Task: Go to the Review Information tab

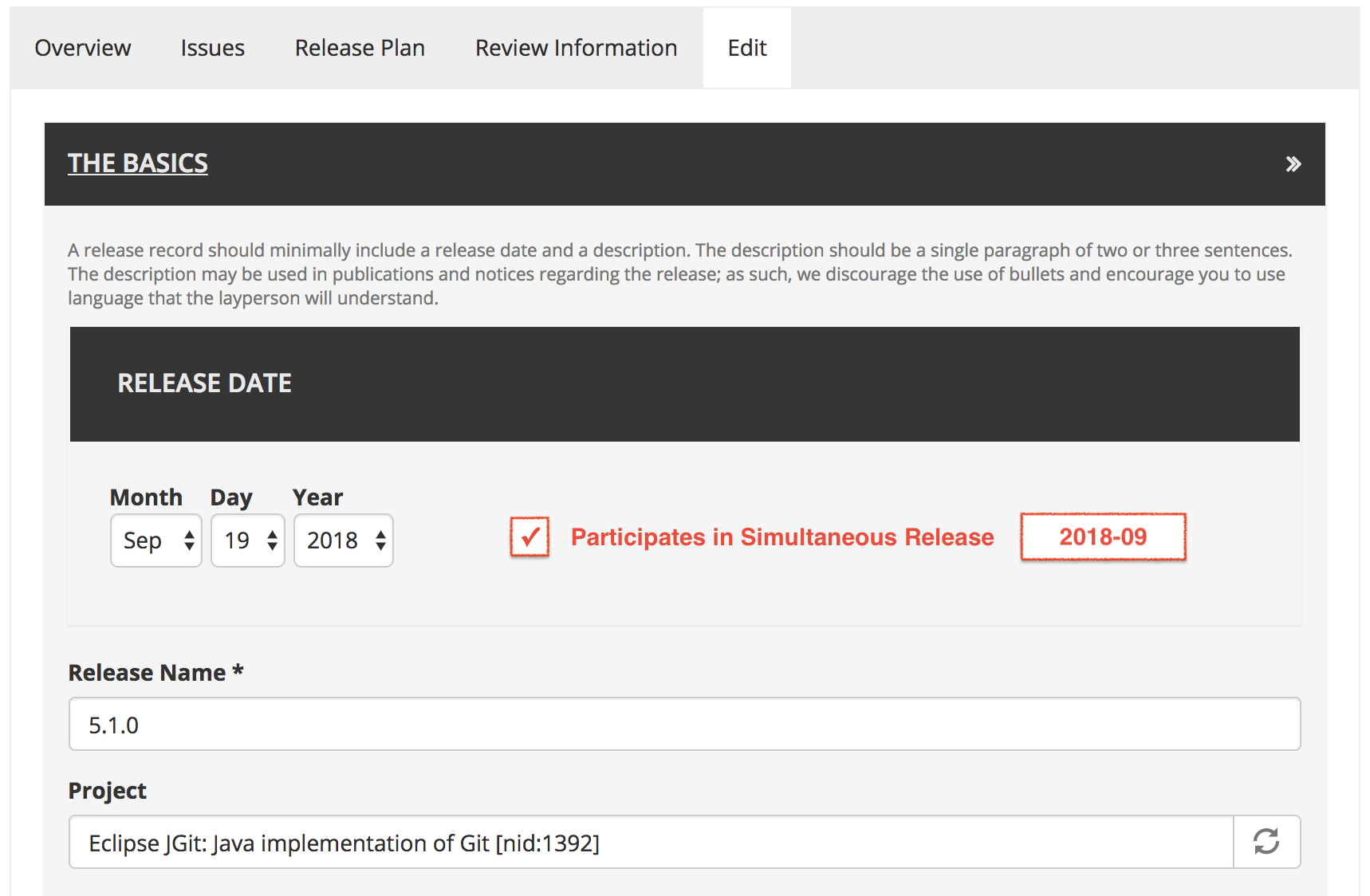Action: tap(576, 48)
